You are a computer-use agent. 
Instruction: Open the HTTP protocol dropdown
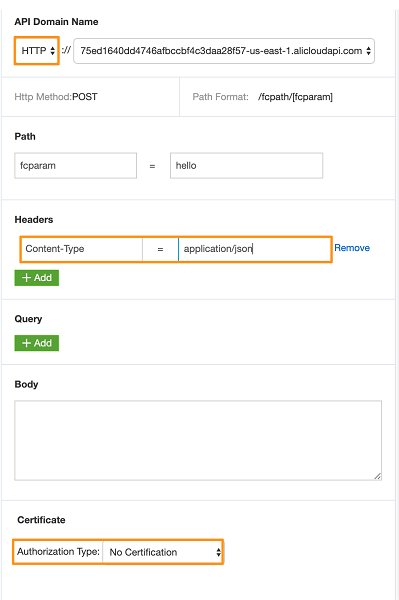tap(37, 51)
